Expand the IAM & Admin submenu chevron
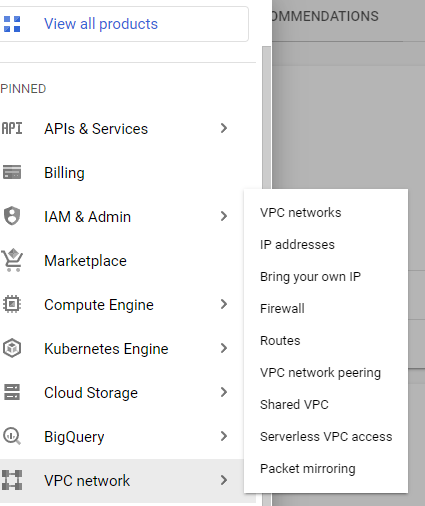425x506 pixels. point(224,216)
